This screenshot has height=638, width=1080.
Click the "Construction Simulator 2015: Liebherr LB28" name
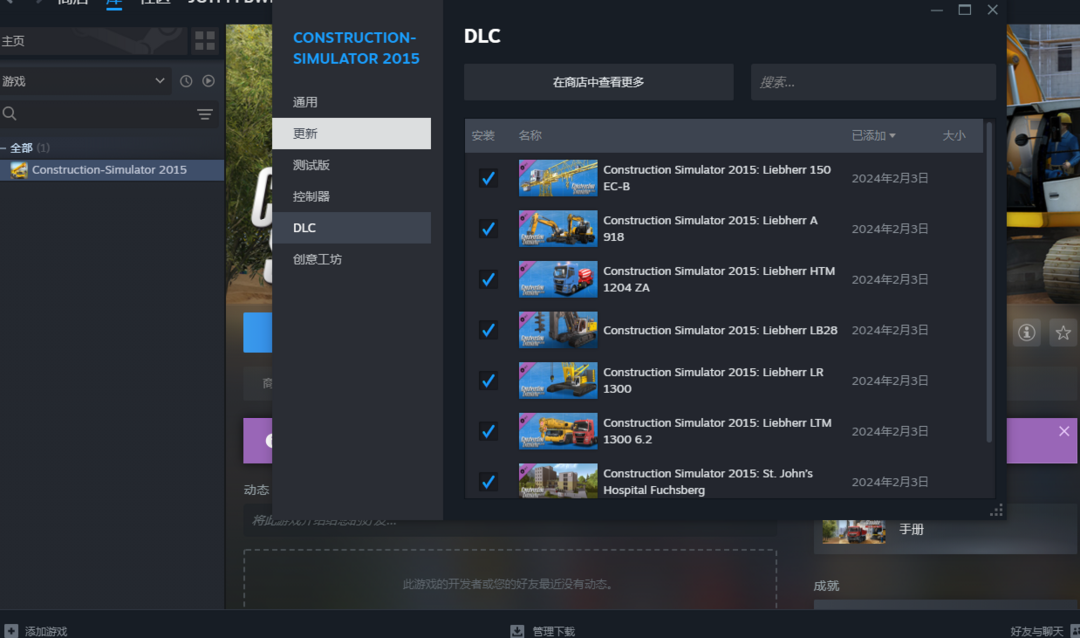pos(720,330)
